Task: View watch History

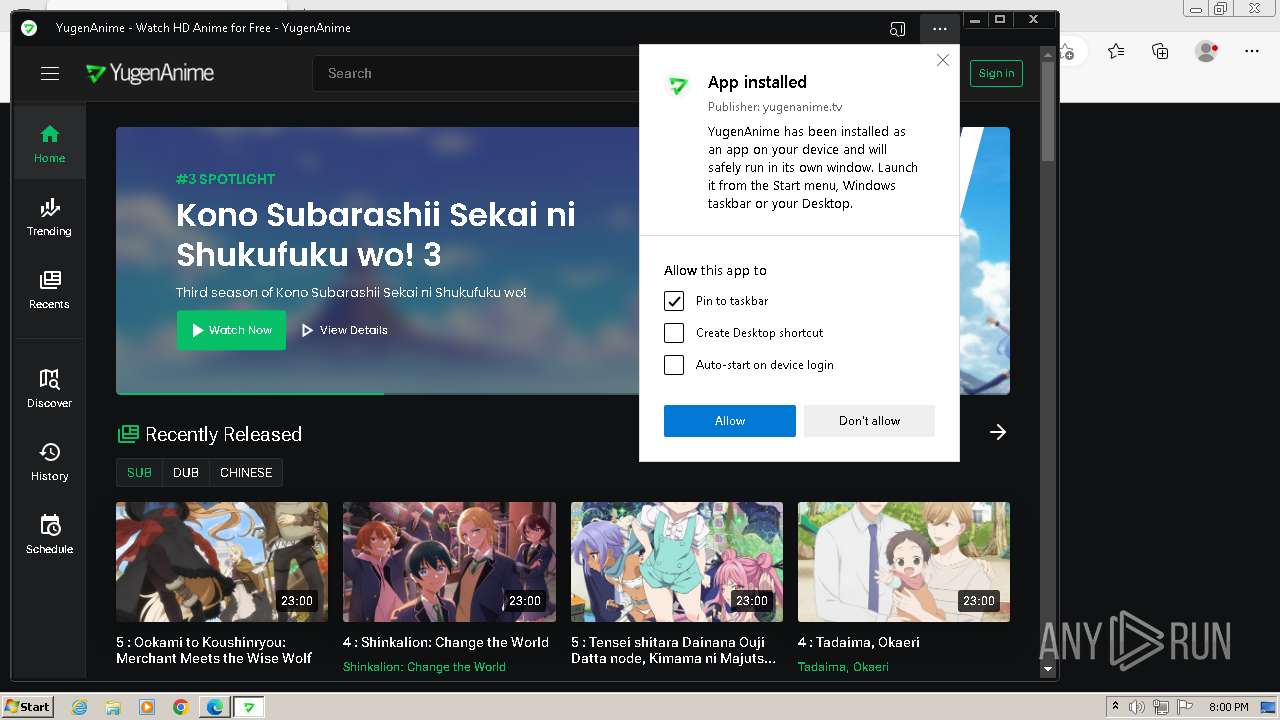Action: 49,462
